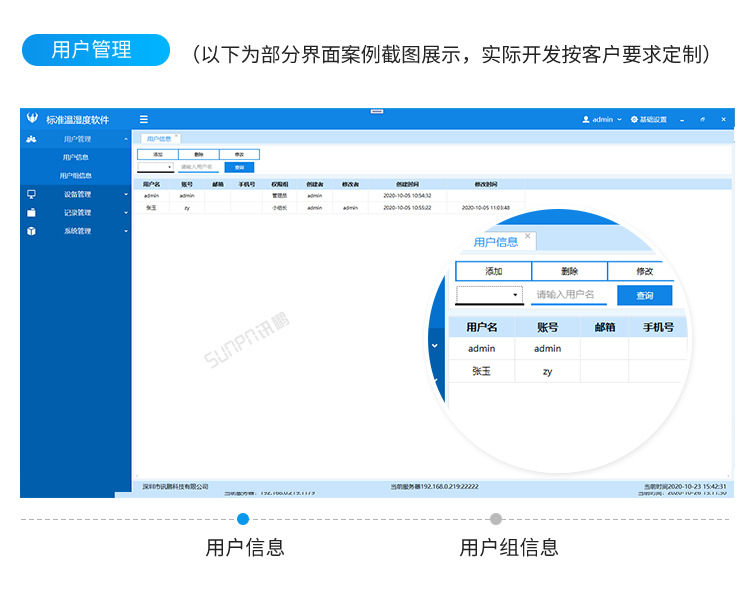Click the 系统管理 cube icon

click(x=31, y=231)
